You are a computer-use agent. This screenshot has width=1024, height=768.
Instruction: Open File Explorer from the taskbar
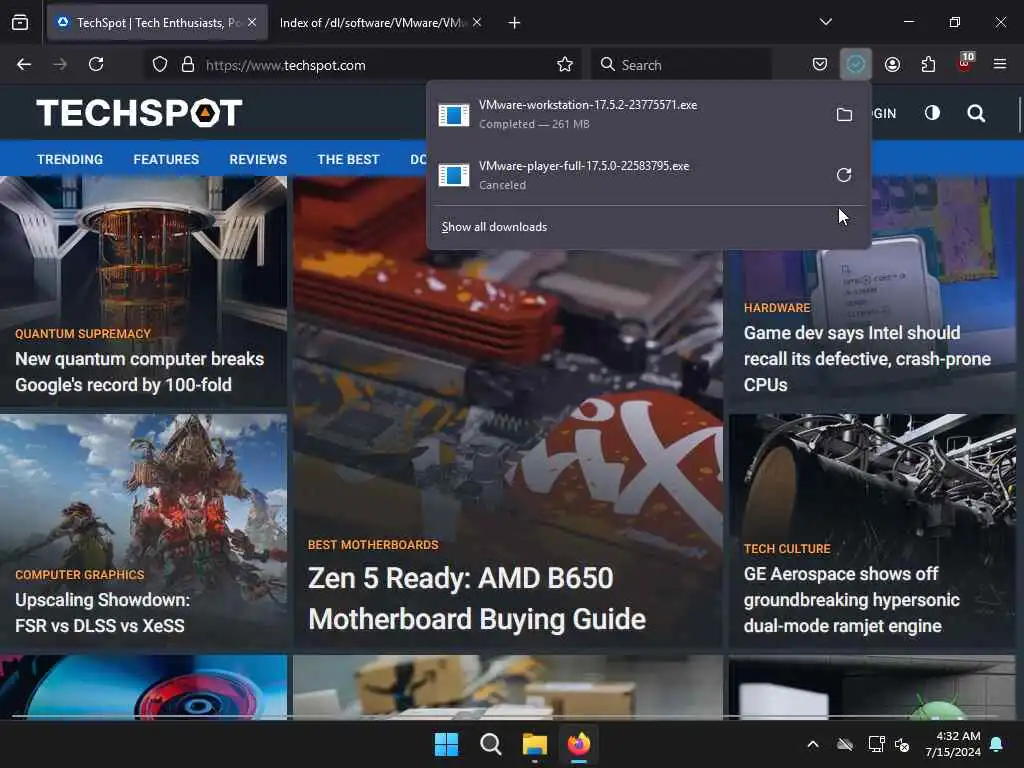[x=535, y=744]
